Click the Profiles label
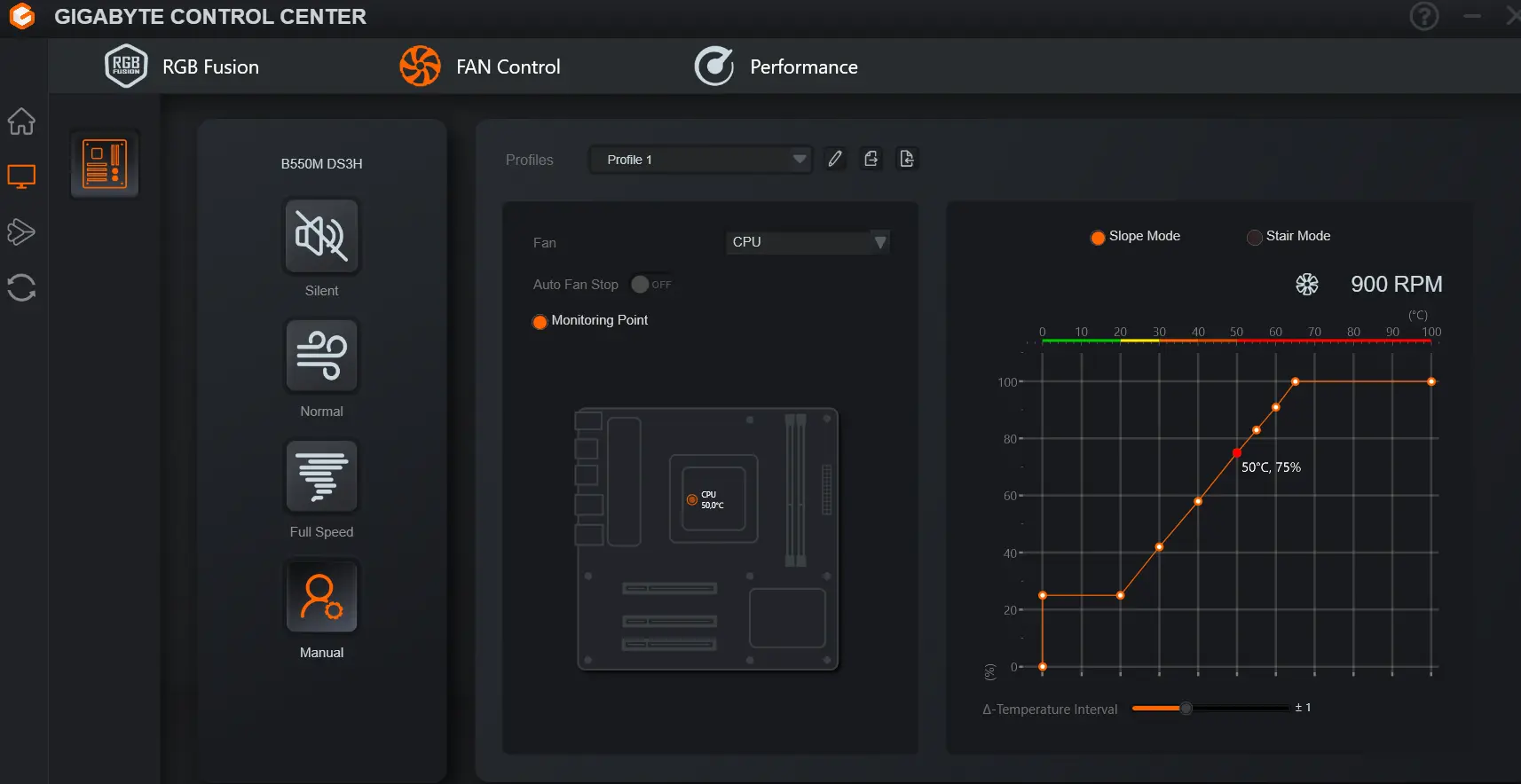Image resolution: width=1521 pixels, height=784 pixels. click(x=530, y=160)
